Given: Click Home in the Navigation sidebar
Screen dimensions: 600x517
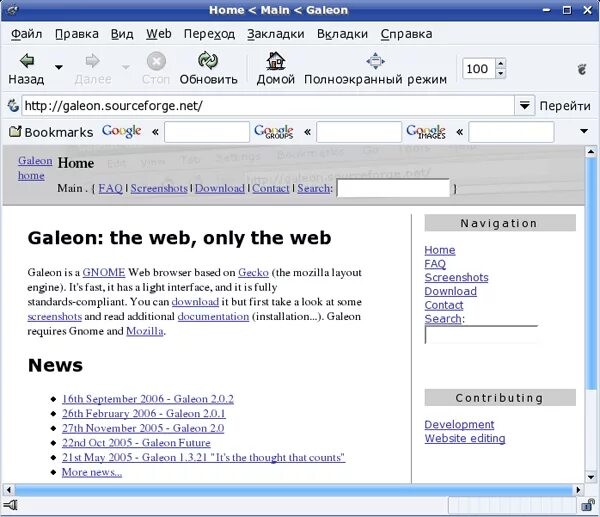Looking at the screenshot, I should click(x=440, y=250).
